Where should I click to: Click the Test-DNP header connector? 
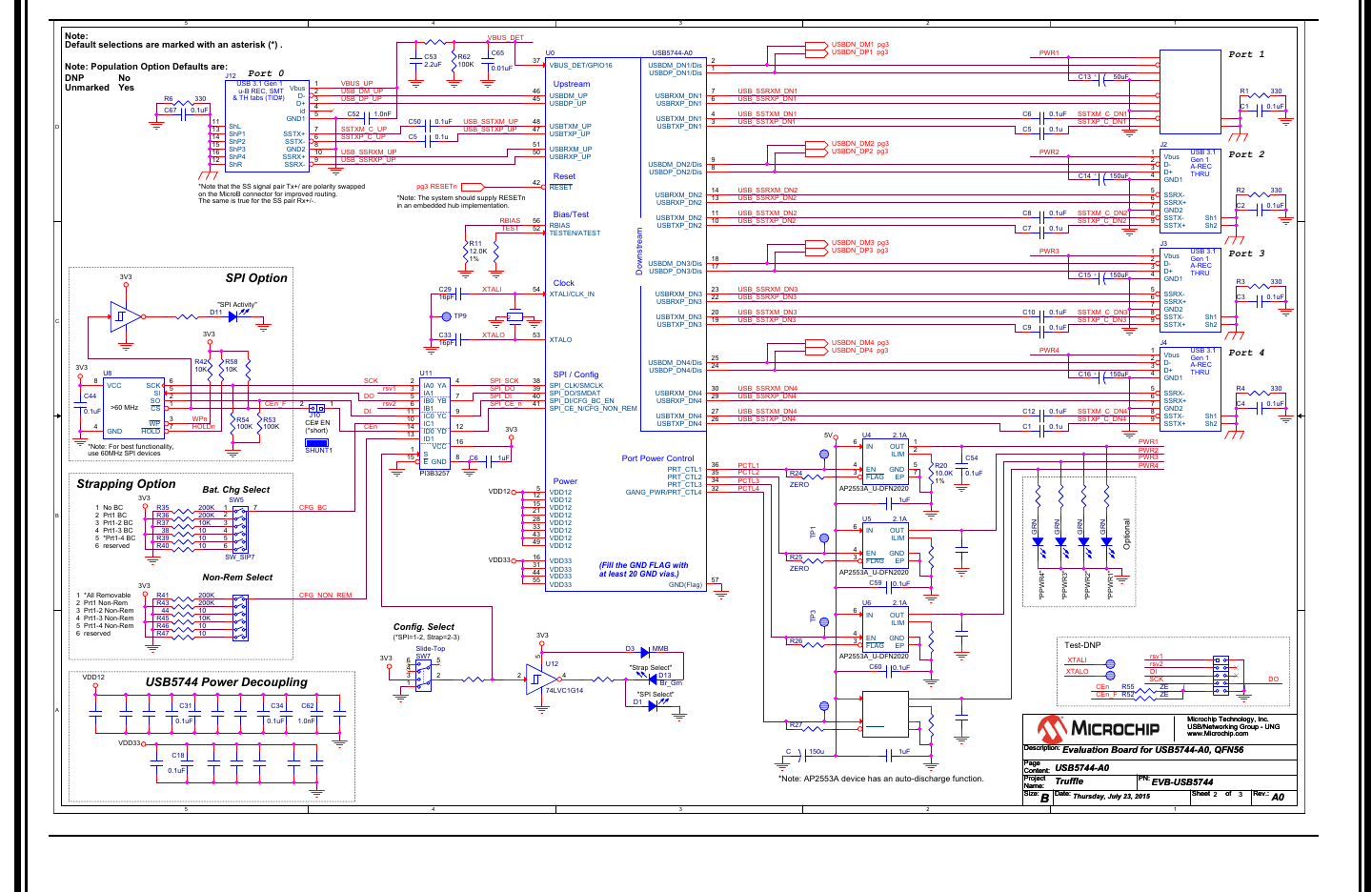pyautogui.click(x=1221, y=675)
